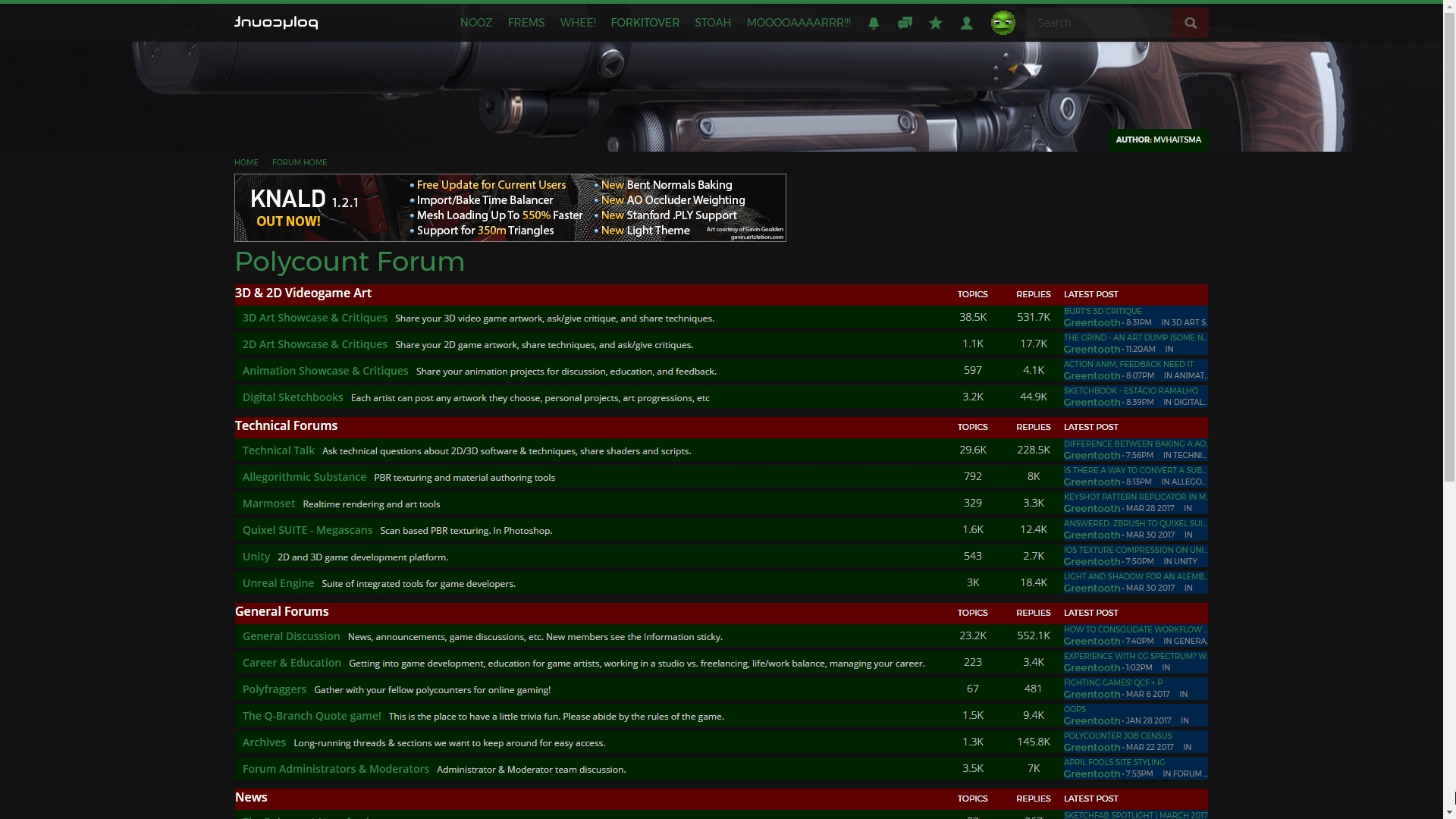Viewport: 1456px width, 819px height.
Task: Open Digital Sketchbooks forum
Action: pos(293,397)
